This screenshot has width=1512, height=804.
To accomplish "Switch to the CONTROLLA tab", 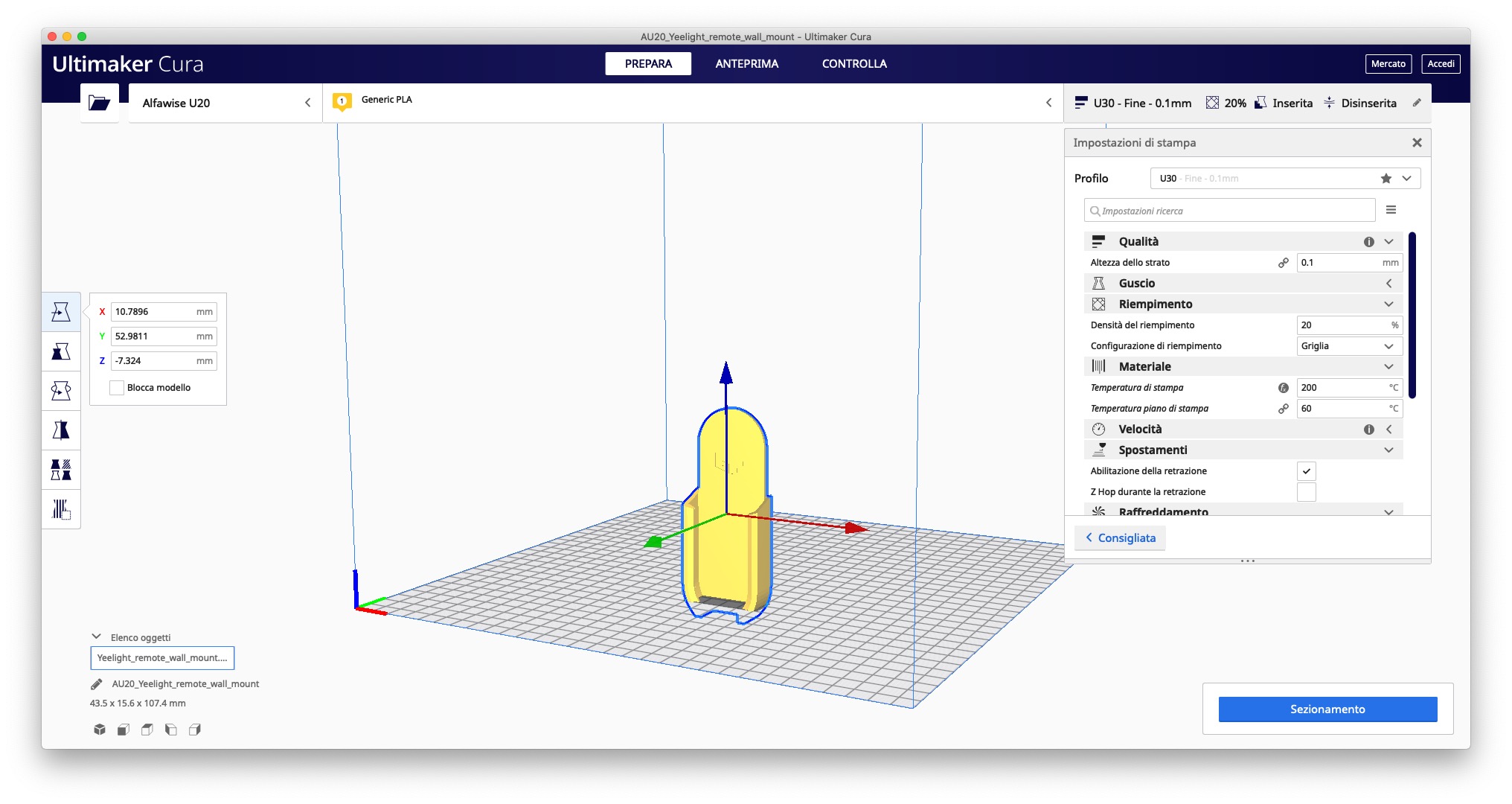I will point(853,64).
